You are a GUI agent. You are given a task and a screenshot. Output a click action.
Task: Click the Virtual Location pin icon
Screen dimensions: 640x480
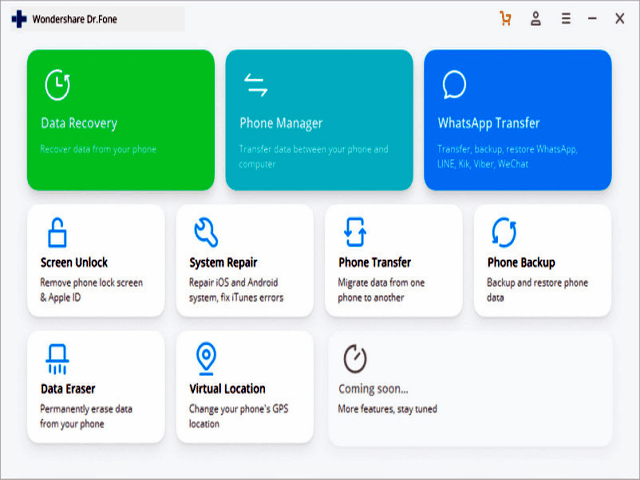pos(206,359)
